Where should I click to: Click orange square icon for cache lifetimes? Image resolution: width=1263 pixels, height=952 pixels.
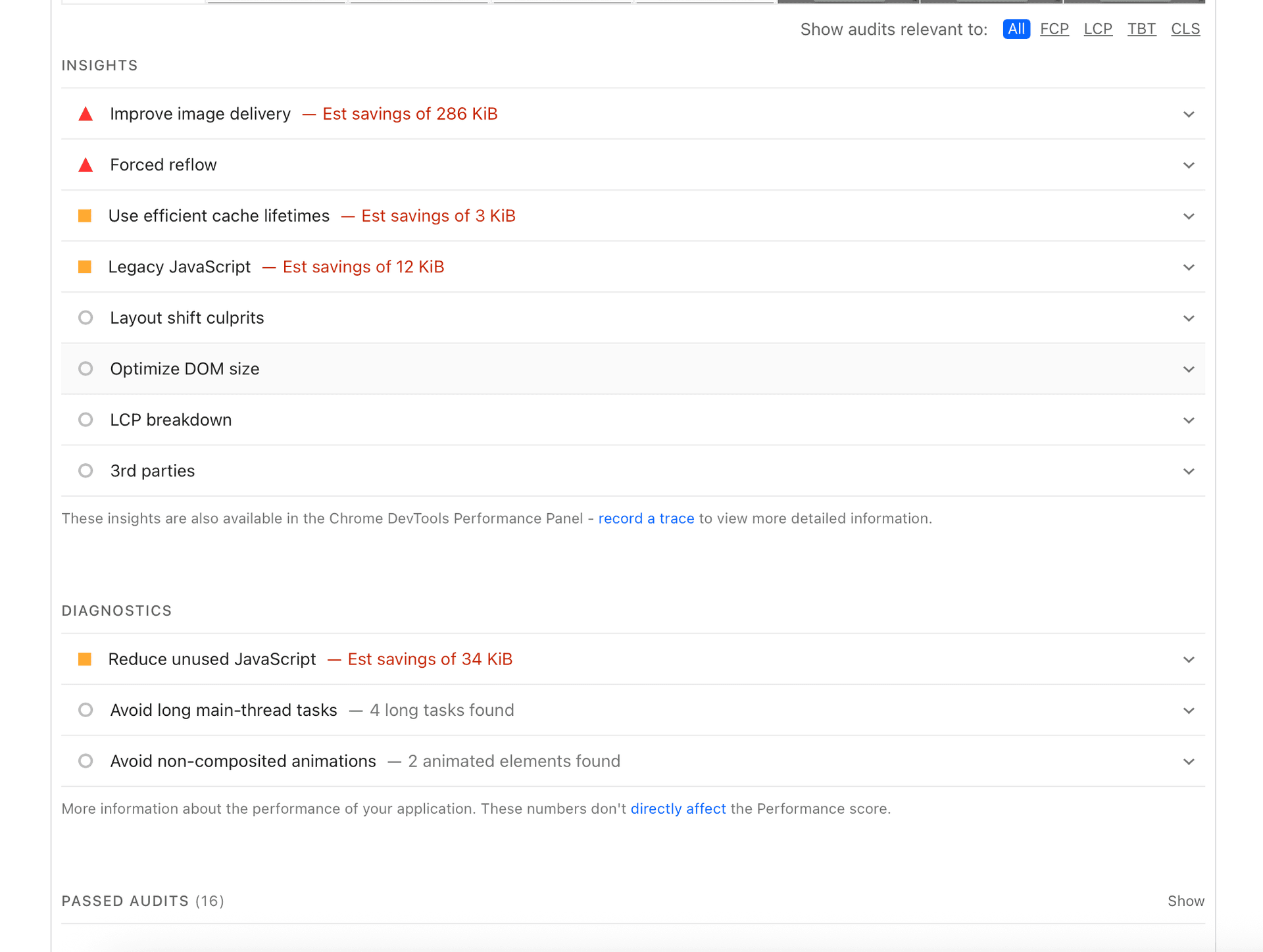click(x=85, y=216)
